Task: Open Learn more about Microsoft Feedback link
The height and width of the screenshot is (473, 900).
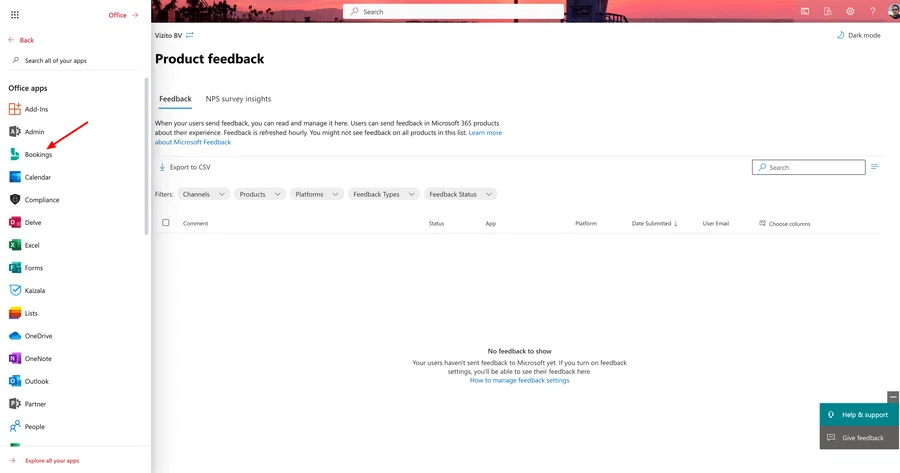Action: coord(486,133)
